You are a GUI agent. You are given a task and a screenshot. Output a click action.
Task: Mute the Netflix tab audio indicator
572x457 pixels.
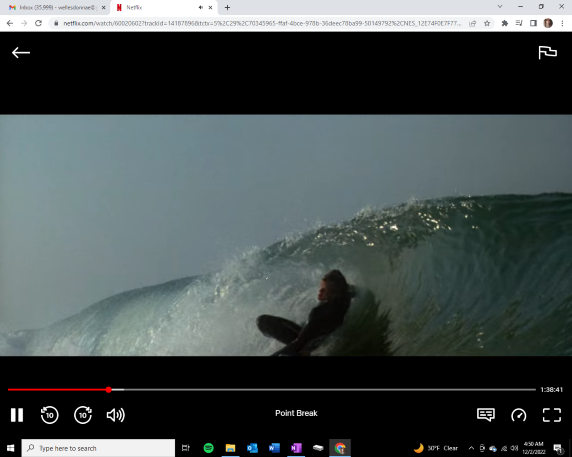201,7
